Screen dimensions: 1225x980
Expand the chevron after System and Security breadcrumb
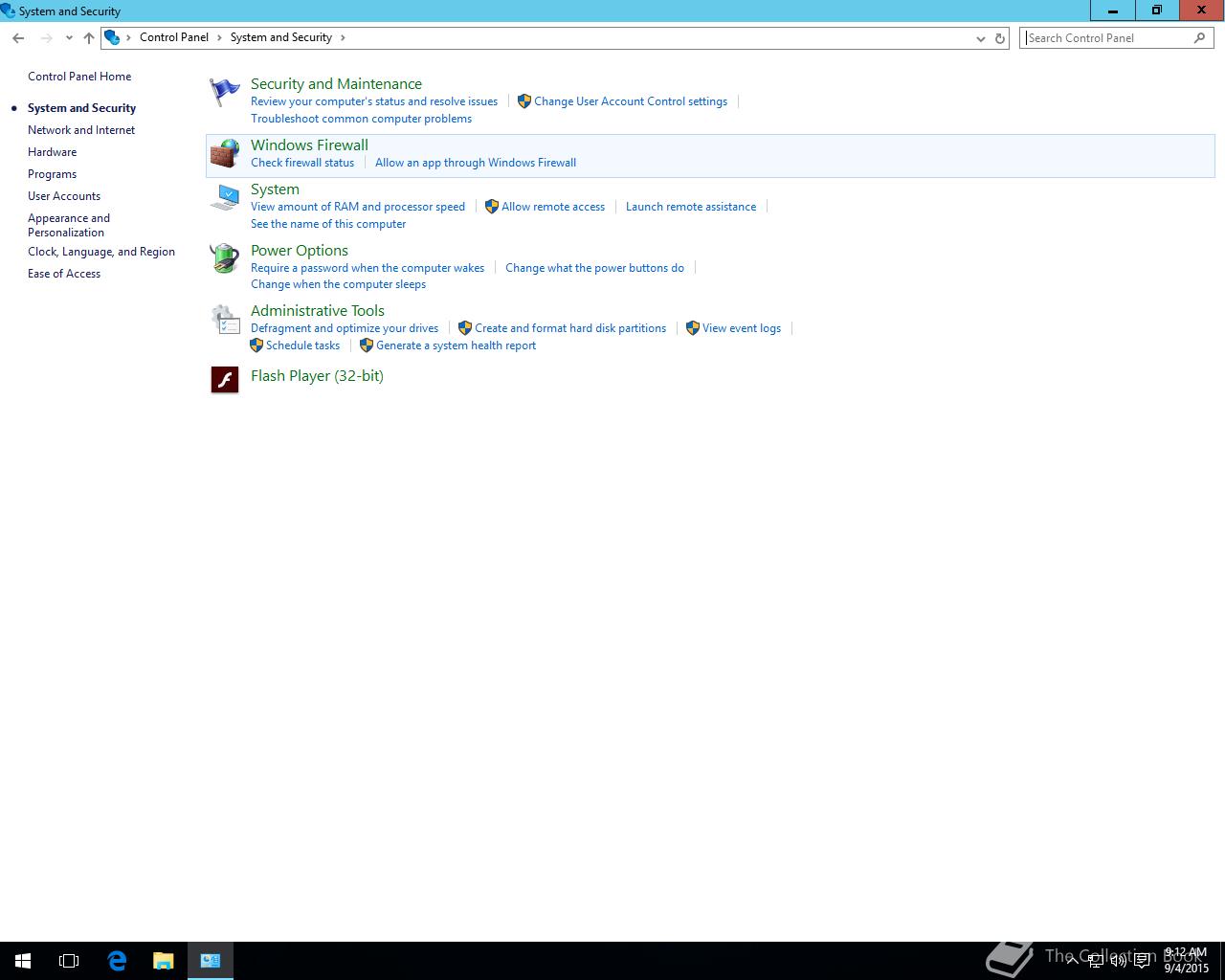click(x=343, y=37)
